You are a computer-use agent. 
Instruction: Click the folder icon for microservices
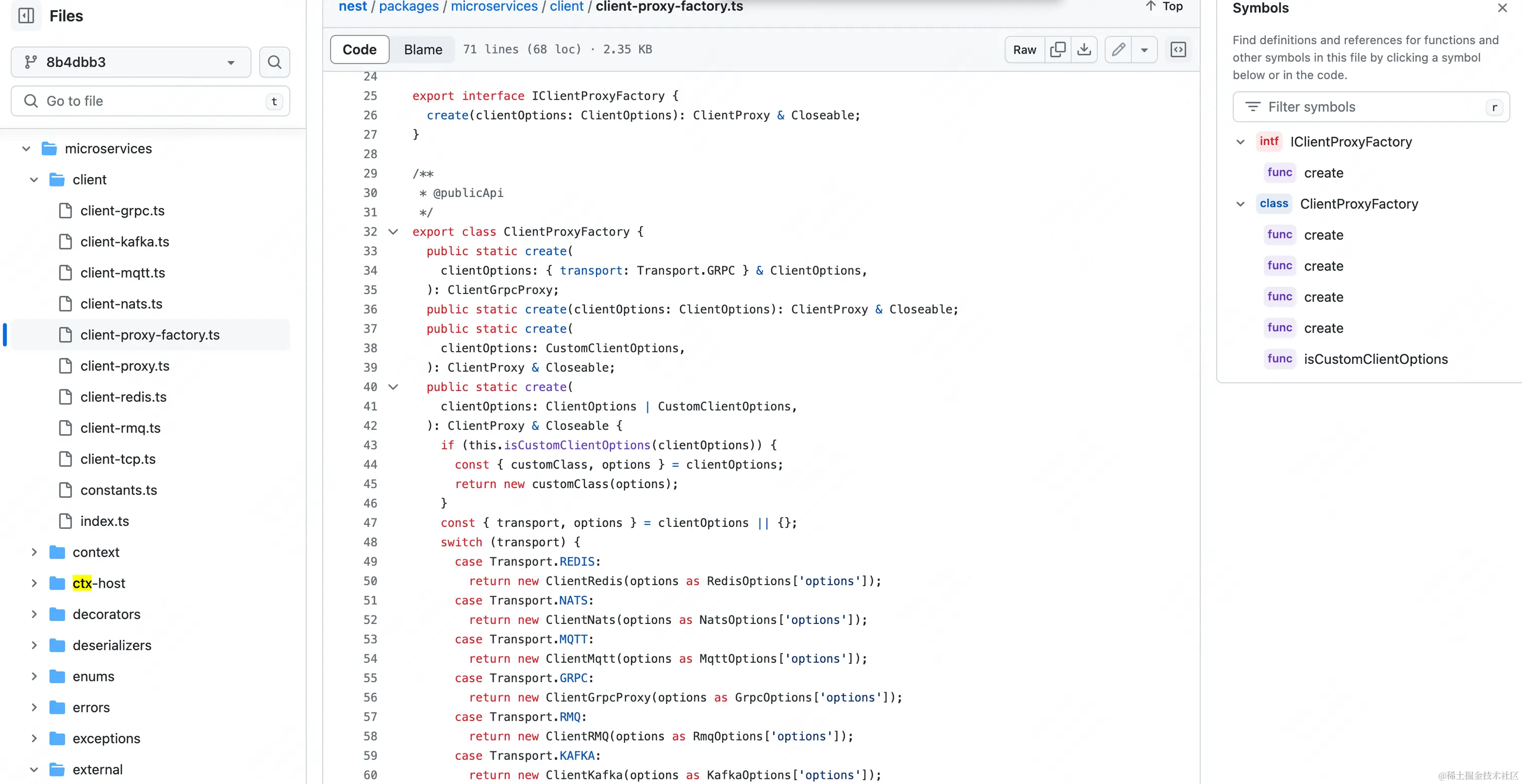tap(50, 149)
